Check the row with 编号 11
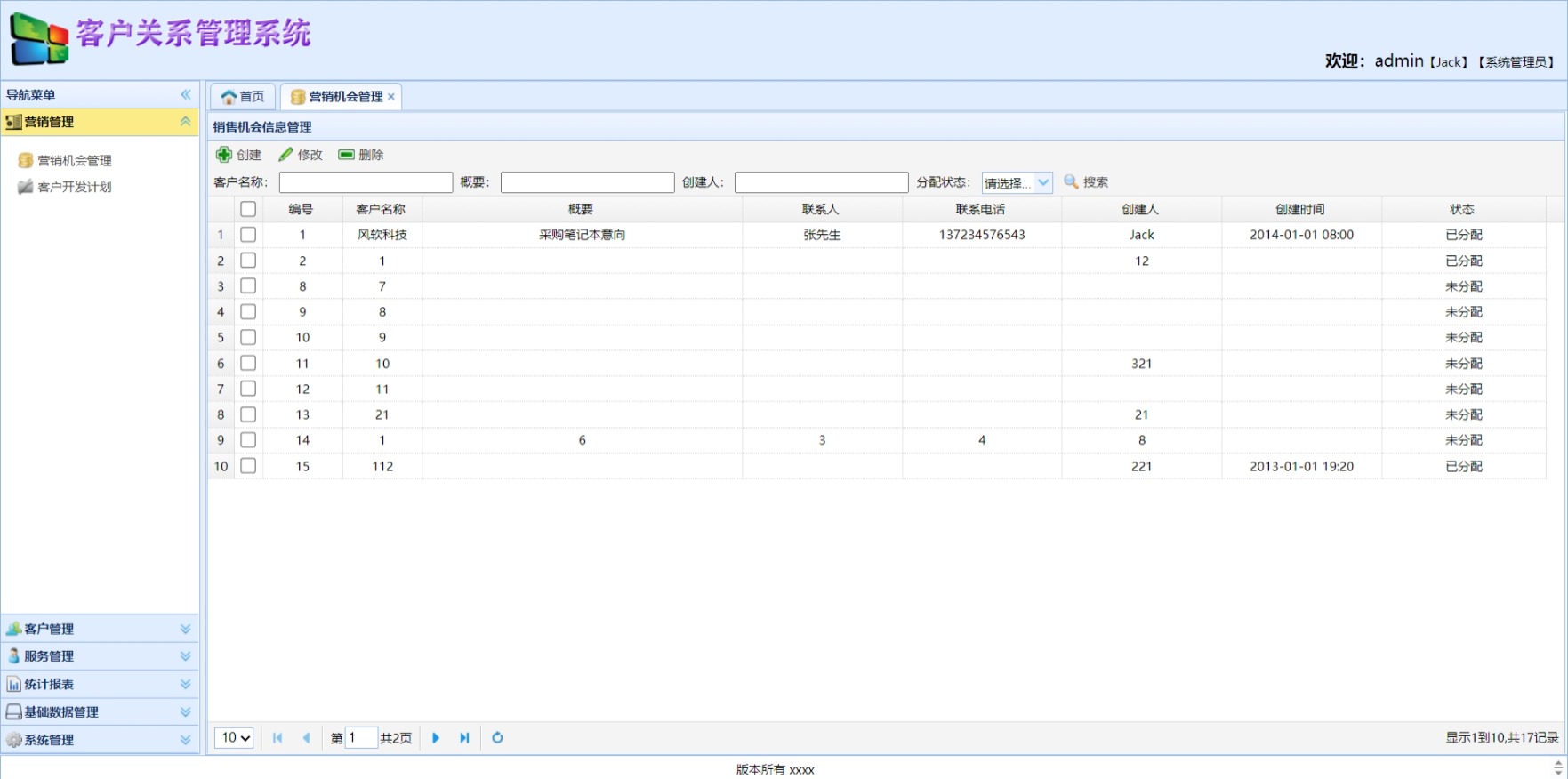 [248, 364]
